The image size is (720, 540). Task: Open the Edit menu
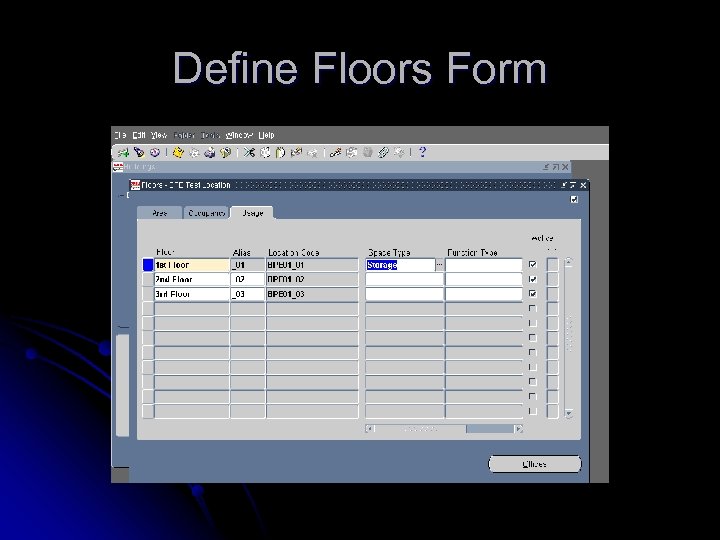139,135
